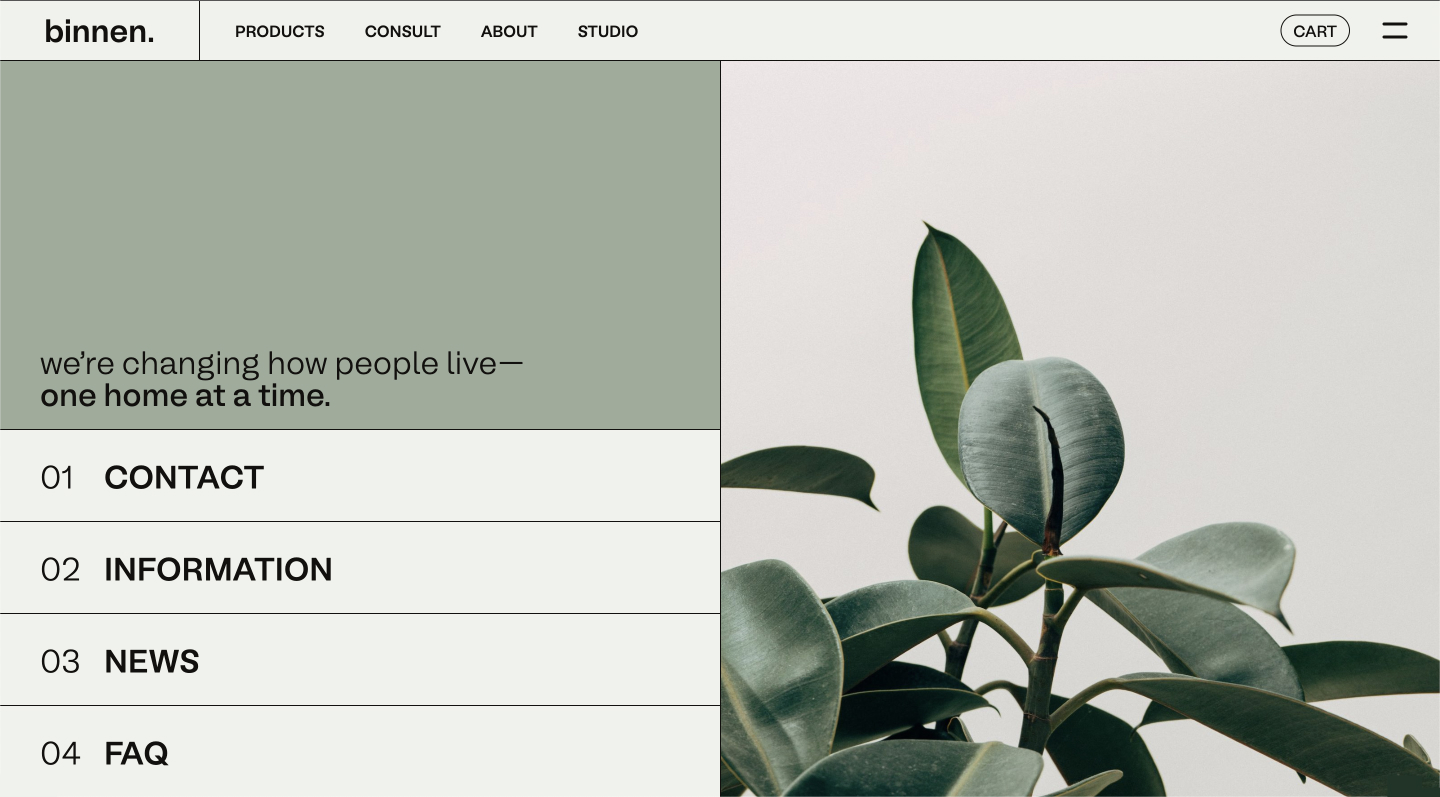Click the number 03 label
This screenshot has width=1440, height=797.
point(60,662)
